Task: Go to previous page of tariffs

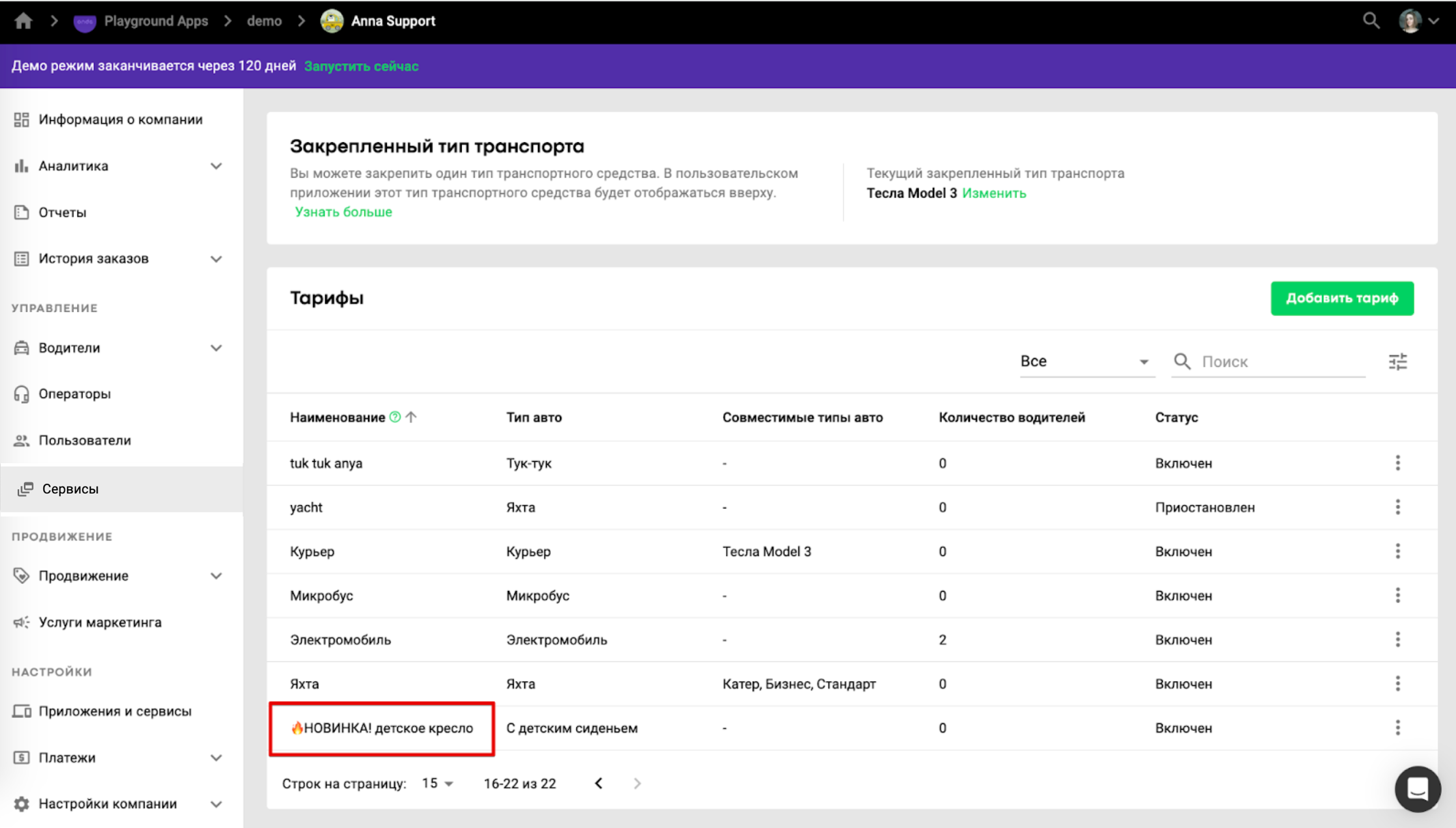Action: point(599,784)
